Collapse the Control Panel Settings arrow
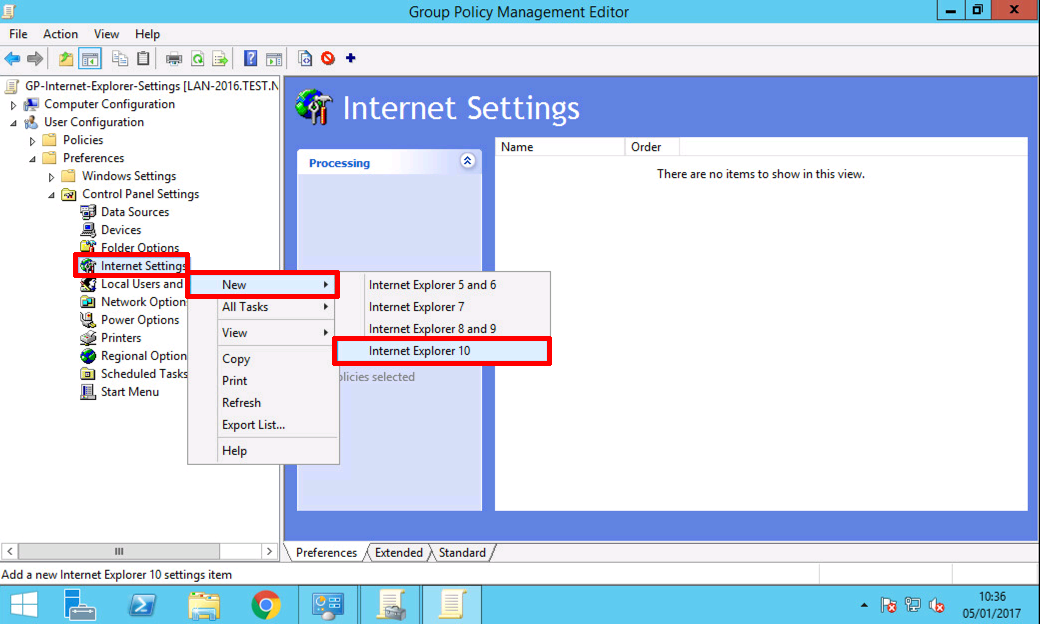Screen dimensions: 1040x624 pyautogui.click(x=51, y=194)
